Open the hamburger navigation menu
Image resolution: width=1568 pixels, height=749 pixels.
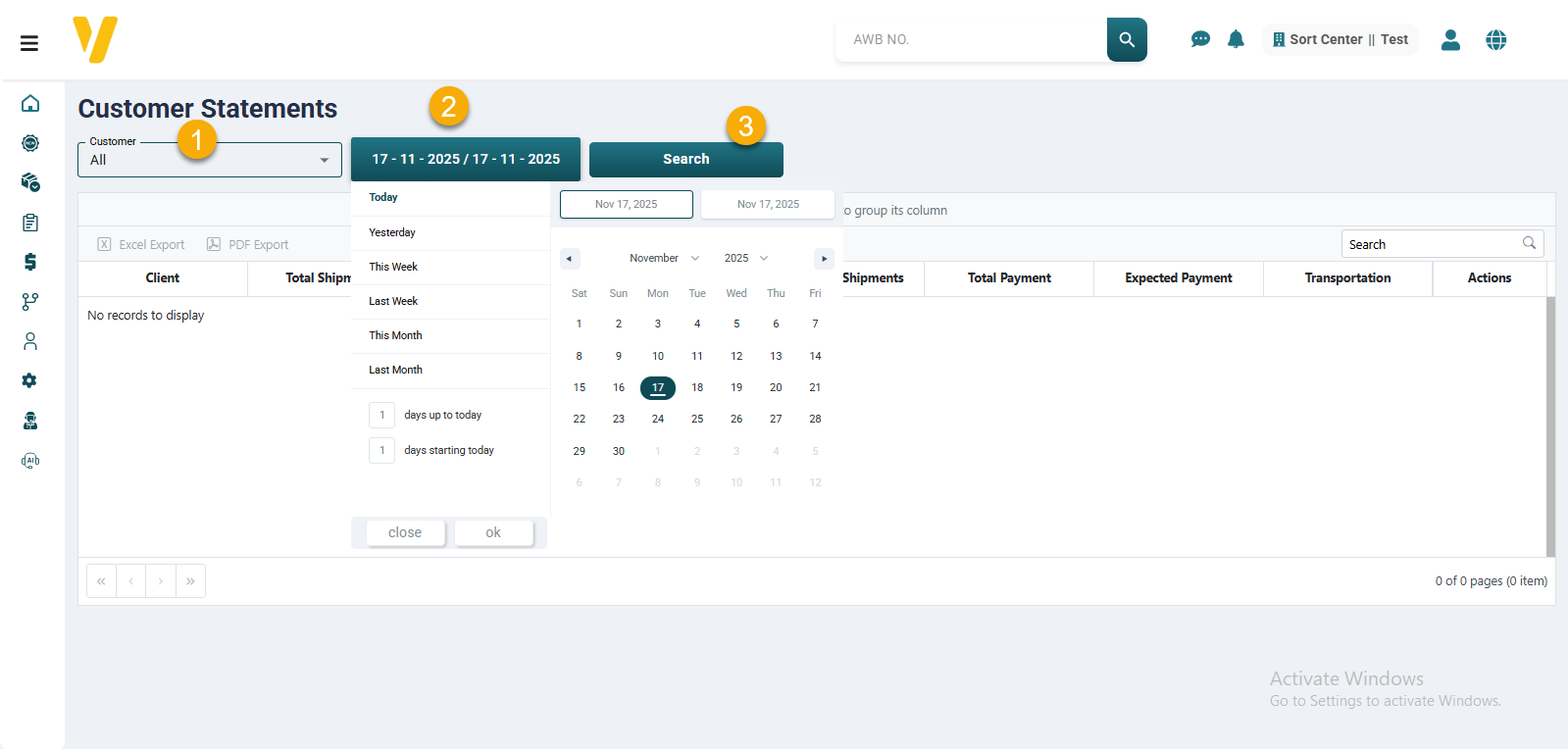pos(29,43)
